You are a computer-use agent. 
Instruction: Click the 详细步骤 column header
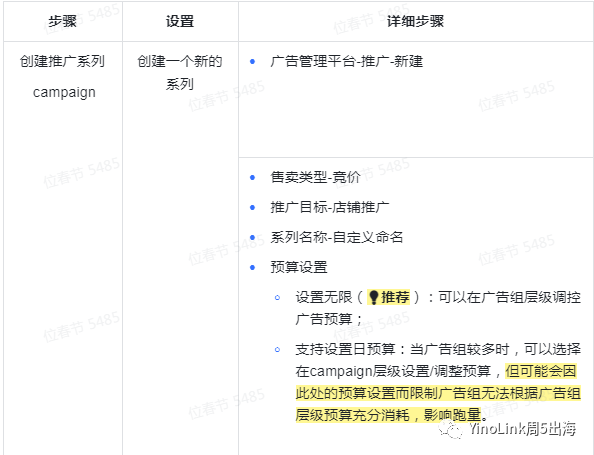pos(415,21)
